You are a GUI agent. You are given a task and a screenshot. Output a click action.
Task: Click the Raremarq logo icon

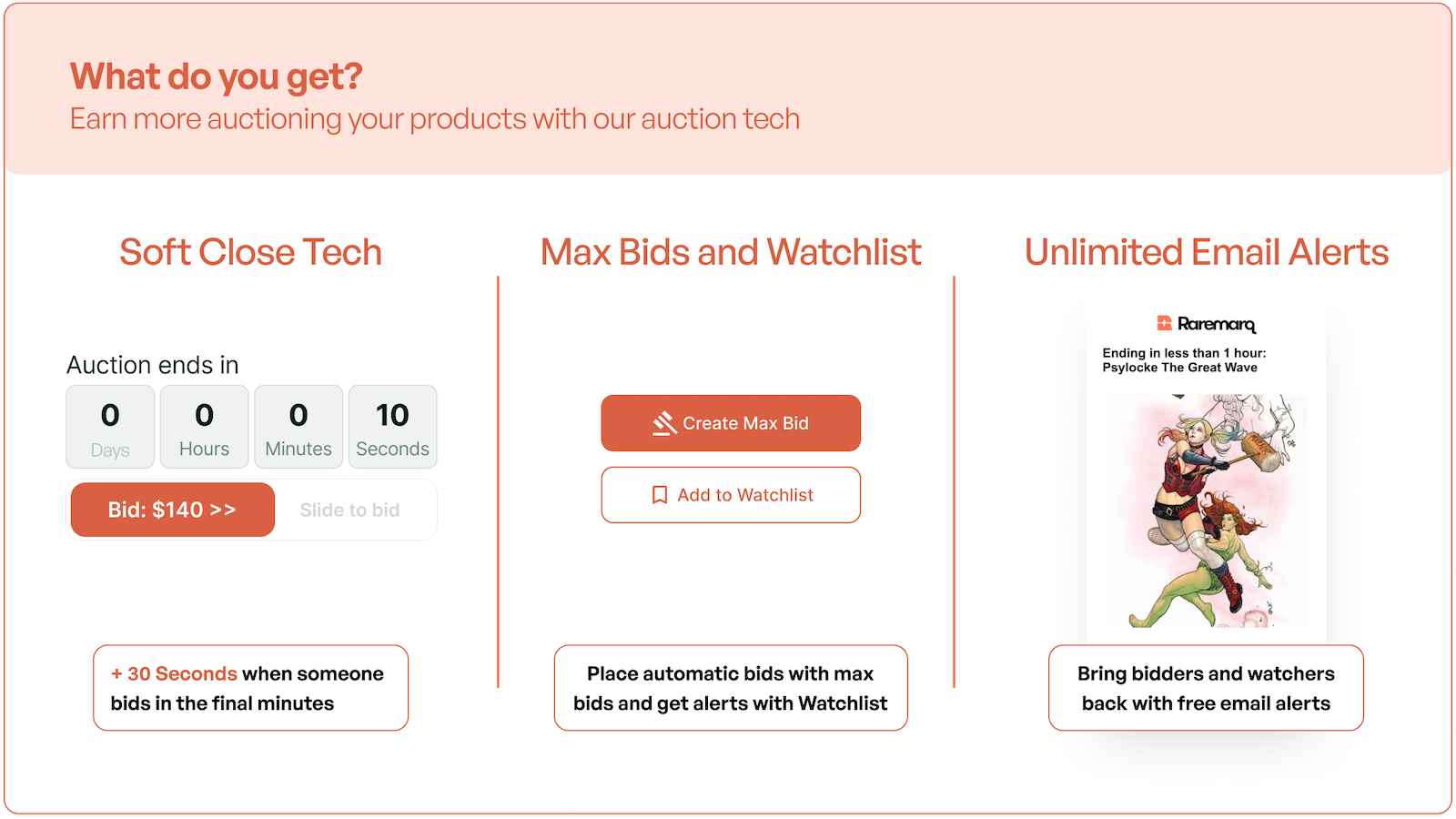(x=1164, y=323)
